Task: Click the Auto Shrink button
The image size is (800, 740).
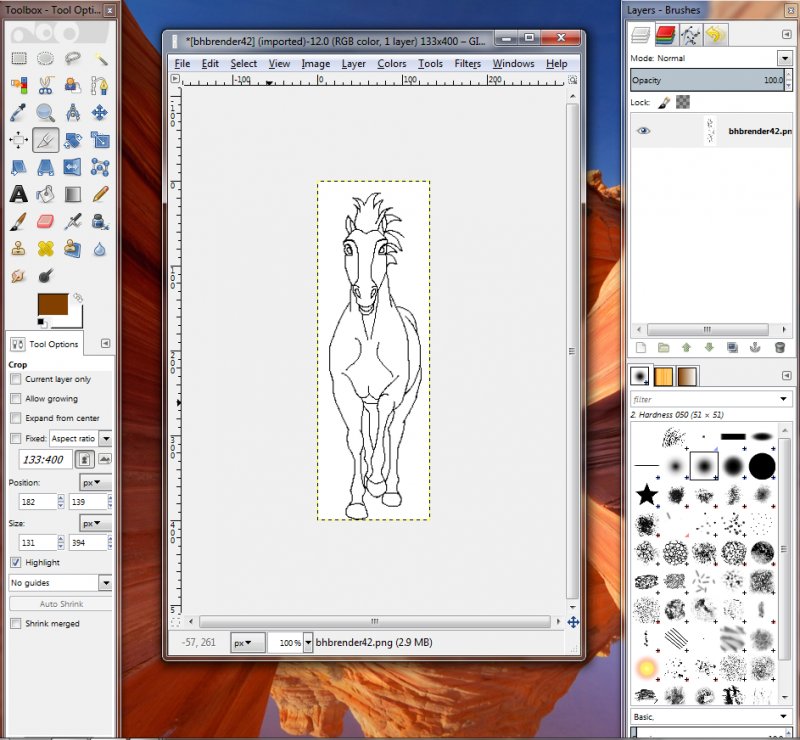Action: pos(61,604)
